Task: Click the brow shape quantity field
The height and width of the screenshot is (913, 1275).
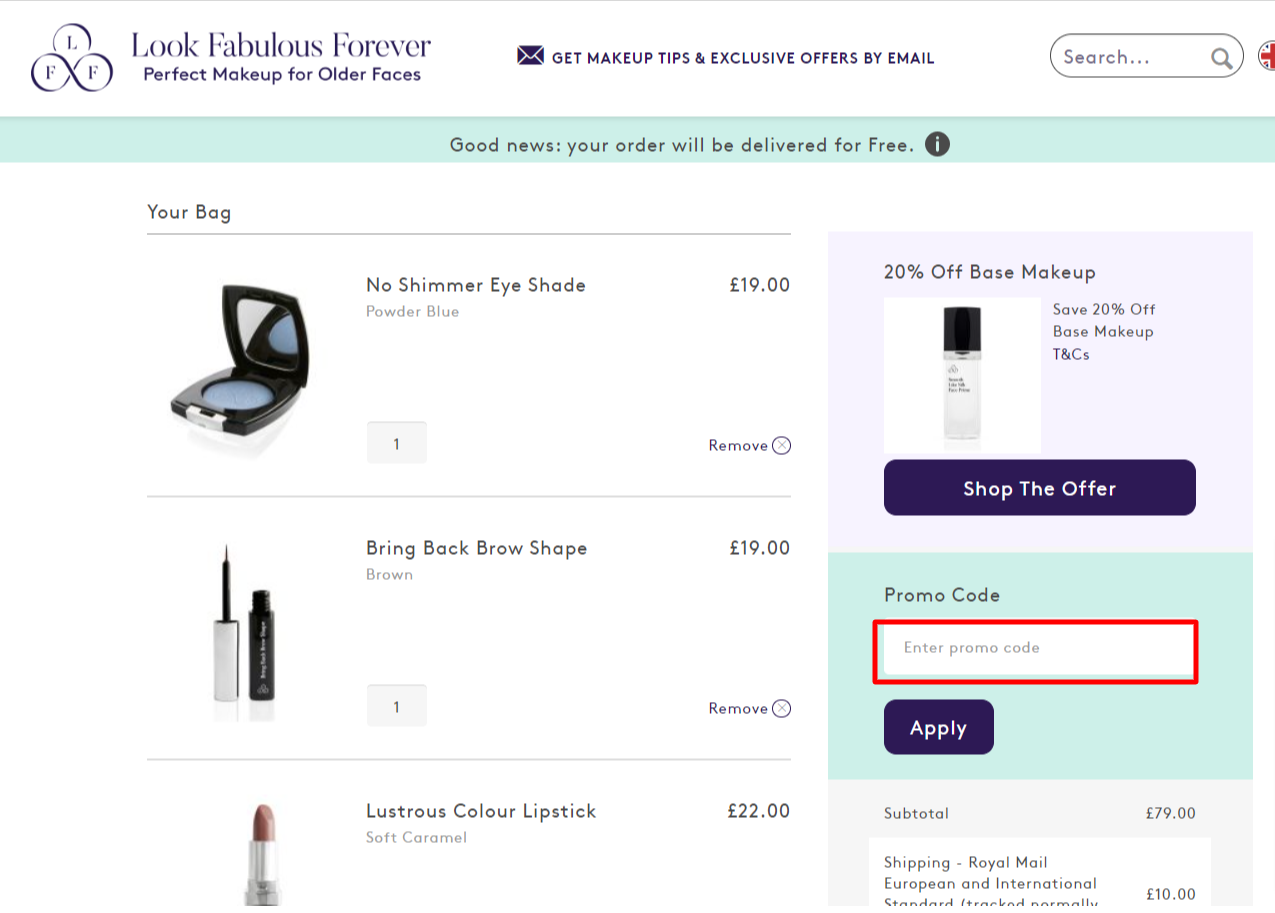Action: [x=396, y=705]
